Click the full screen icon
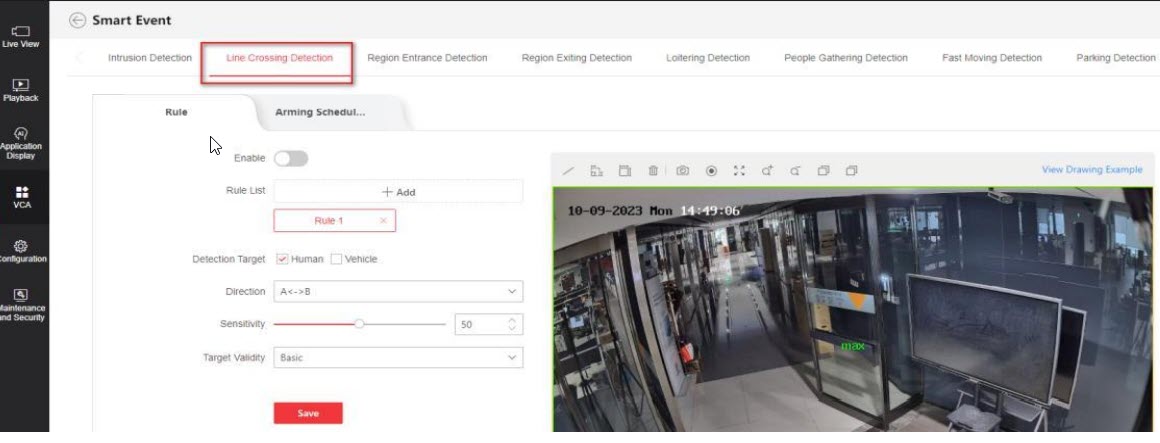 click(739, 171)
